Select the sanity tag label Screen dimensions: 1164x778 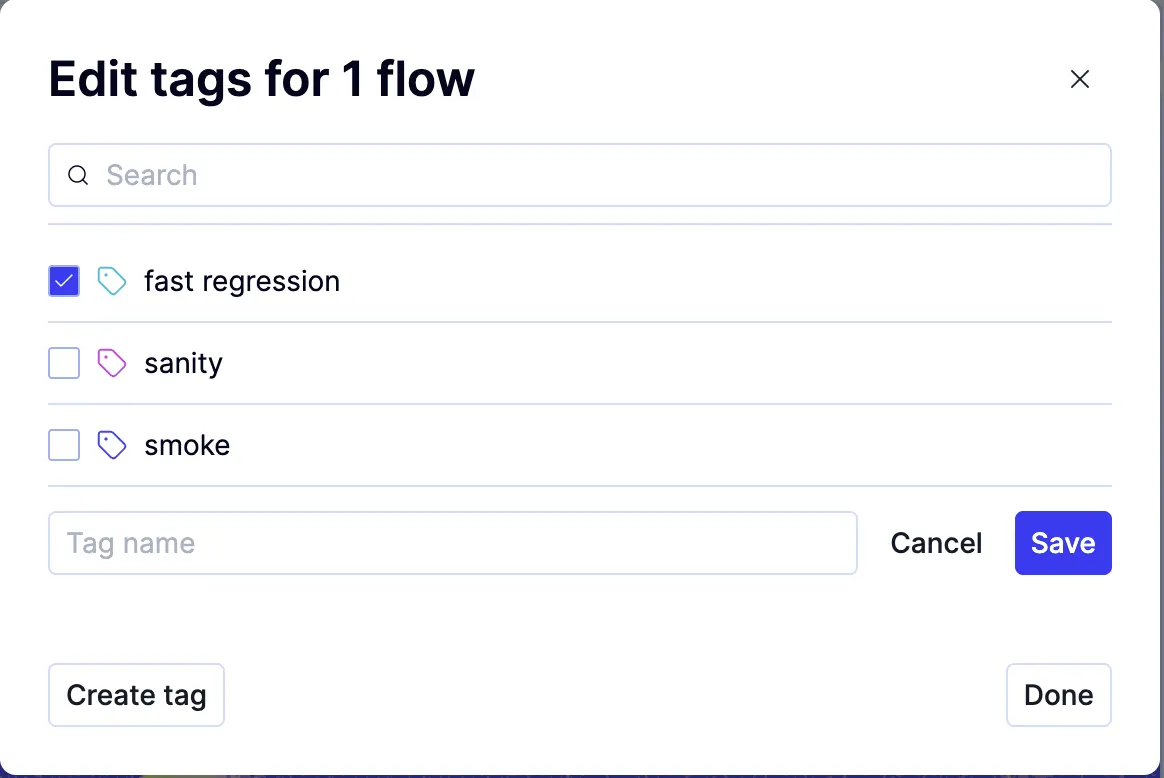tap(183, 363)
